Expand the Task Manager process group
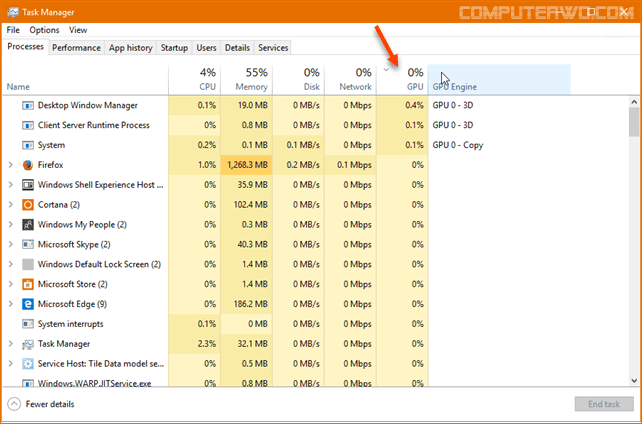The height and width of the screenshot is (424, 642). 11,344
